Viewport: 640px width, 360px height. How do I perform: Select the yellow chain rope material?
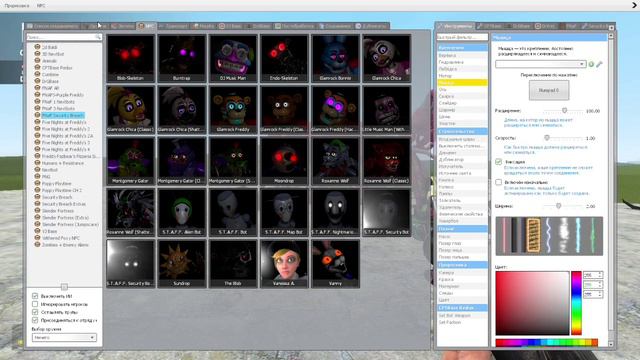pyautogui.click(x=533, y=235)
